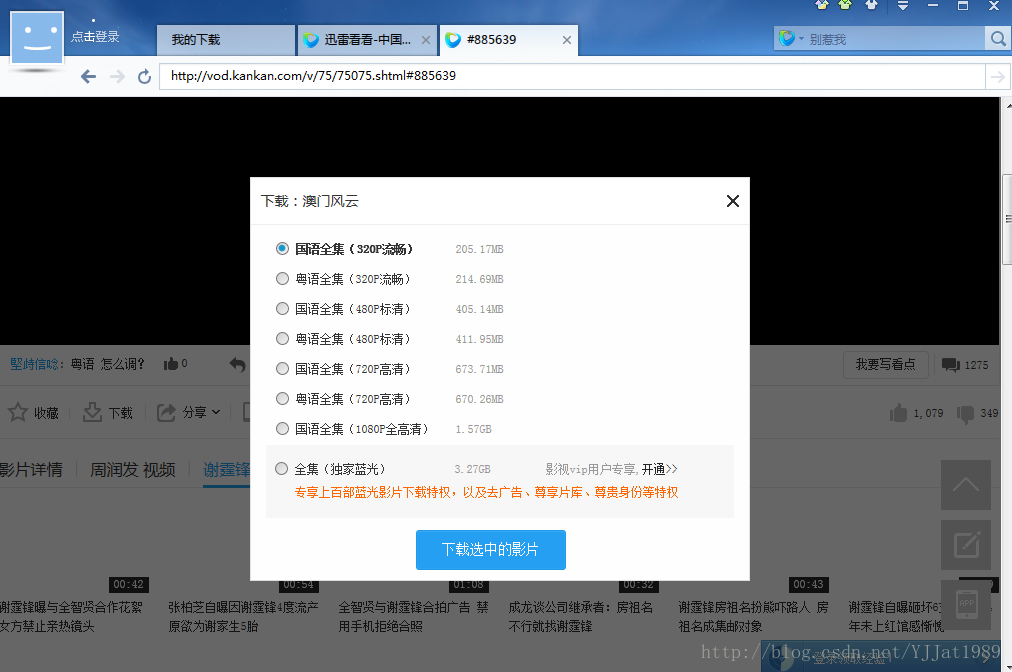The height and width of the screenshot is (672, 1012).
Task: Pick 粤语全集 (720P高清) radio button
Action: (x=282, y=399)
